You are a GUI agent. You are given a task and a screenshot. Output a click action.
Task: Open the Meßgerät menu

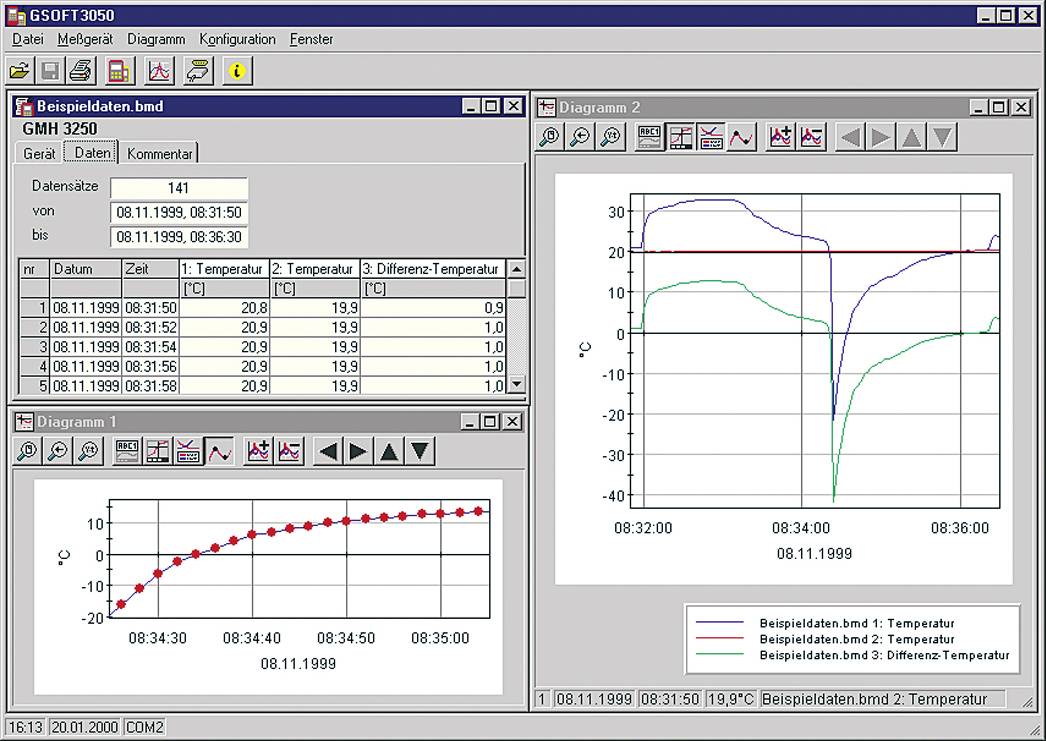85,39
